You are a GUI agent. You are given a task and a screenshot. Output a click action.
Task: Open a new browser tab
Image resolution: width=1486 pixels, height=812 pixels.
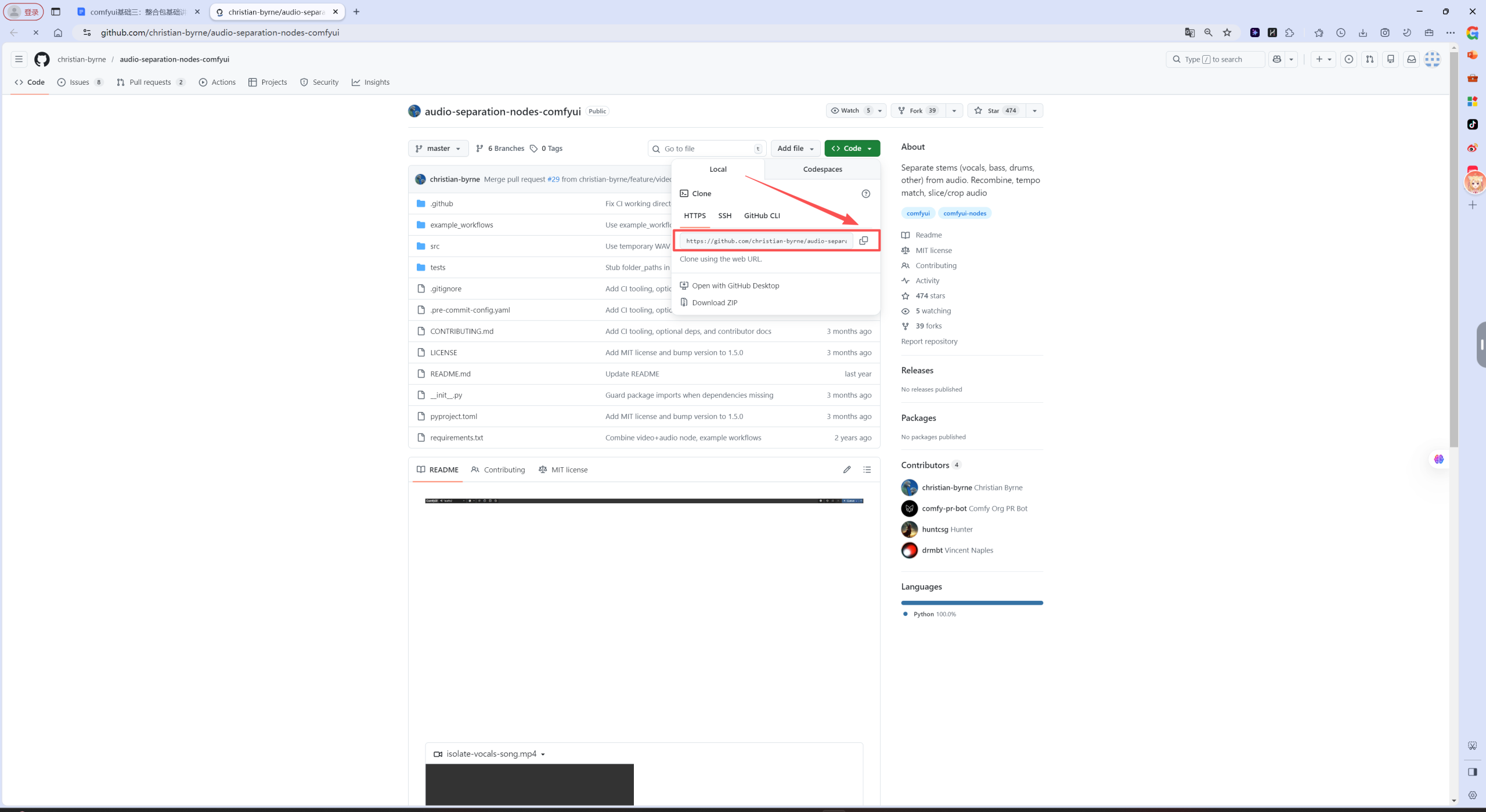[x=356, y=12]
